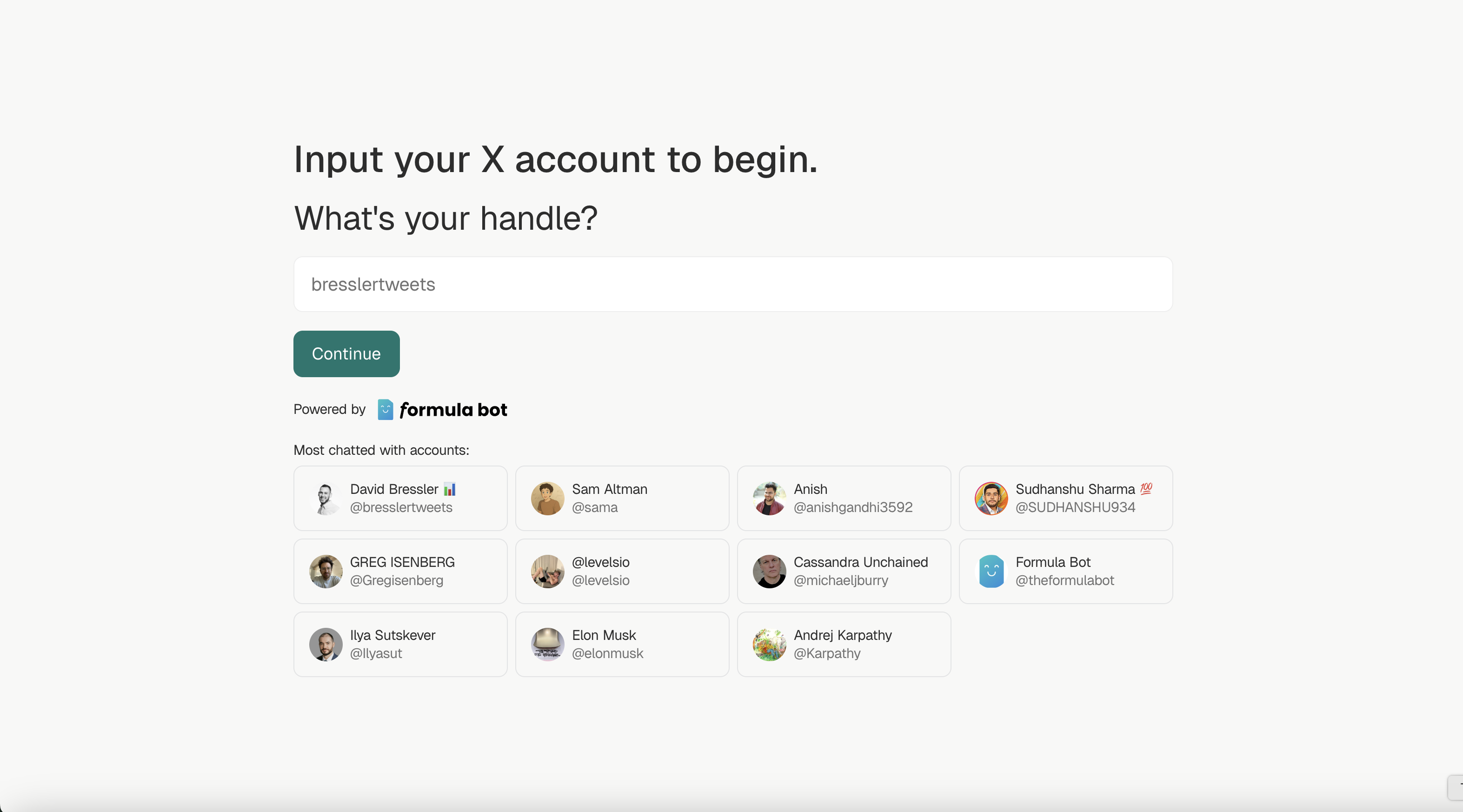1463x812 pixels.
Task: Click Anish's avatar image
Action: pos(769,499)
